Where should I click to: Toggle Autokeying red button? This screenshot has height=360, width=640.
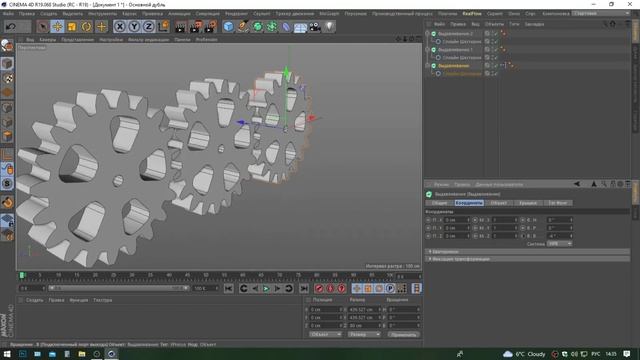330,289
